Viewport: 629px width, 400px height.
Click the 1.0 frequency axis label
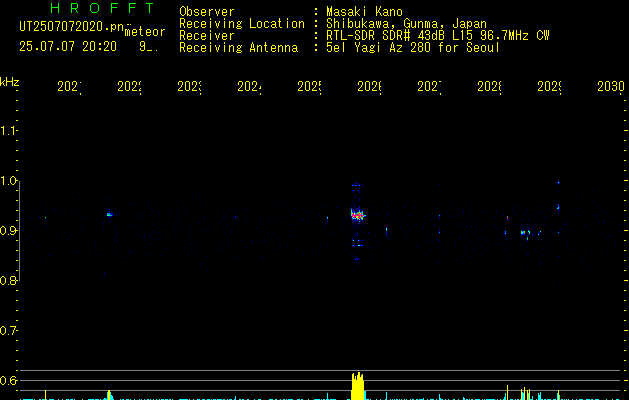point(8,181)
